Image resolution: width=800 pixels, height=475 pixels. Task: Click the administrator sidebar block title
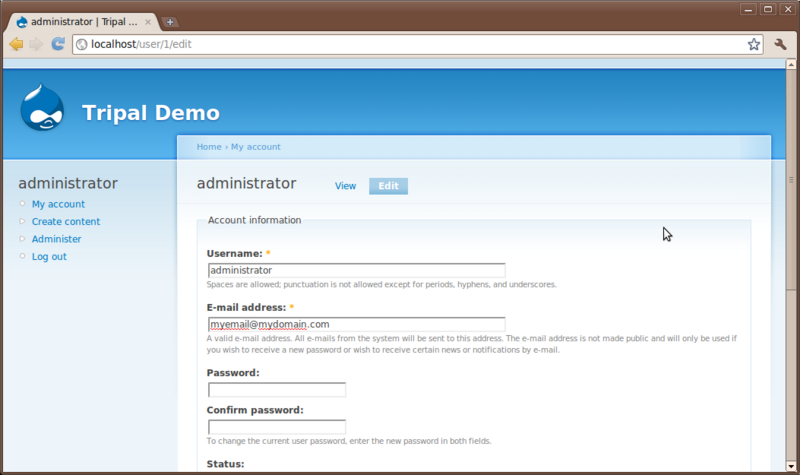[68, 183]
